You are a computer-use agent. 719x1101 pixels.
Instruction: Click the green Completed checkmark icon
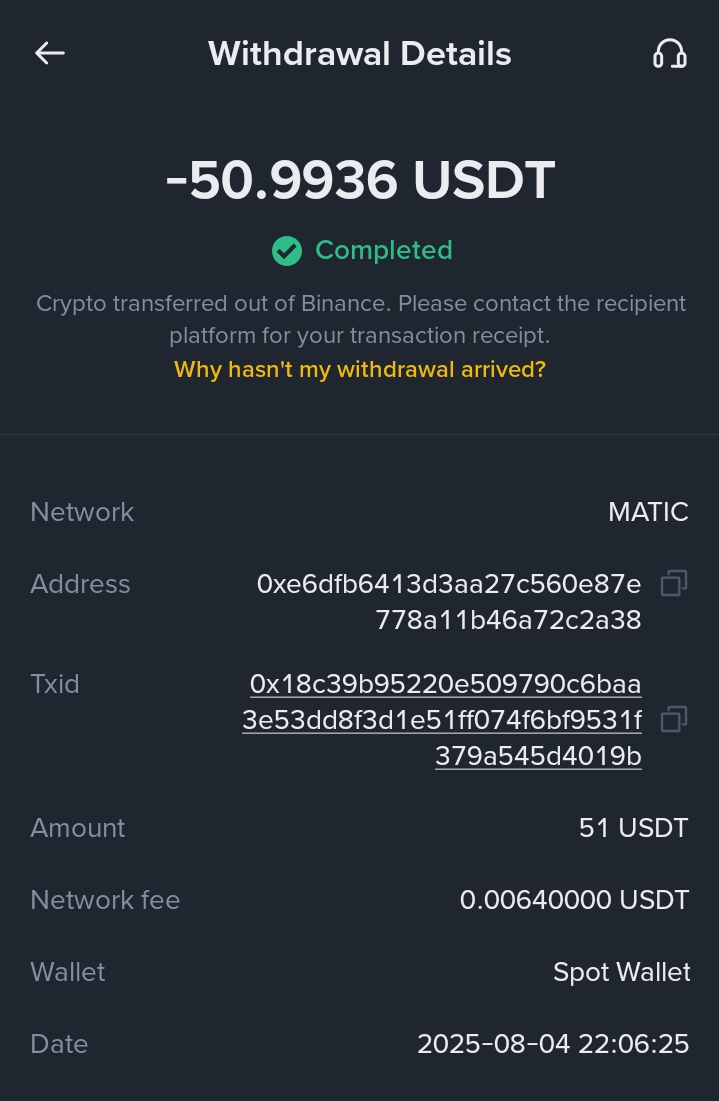tap(287, 251)
